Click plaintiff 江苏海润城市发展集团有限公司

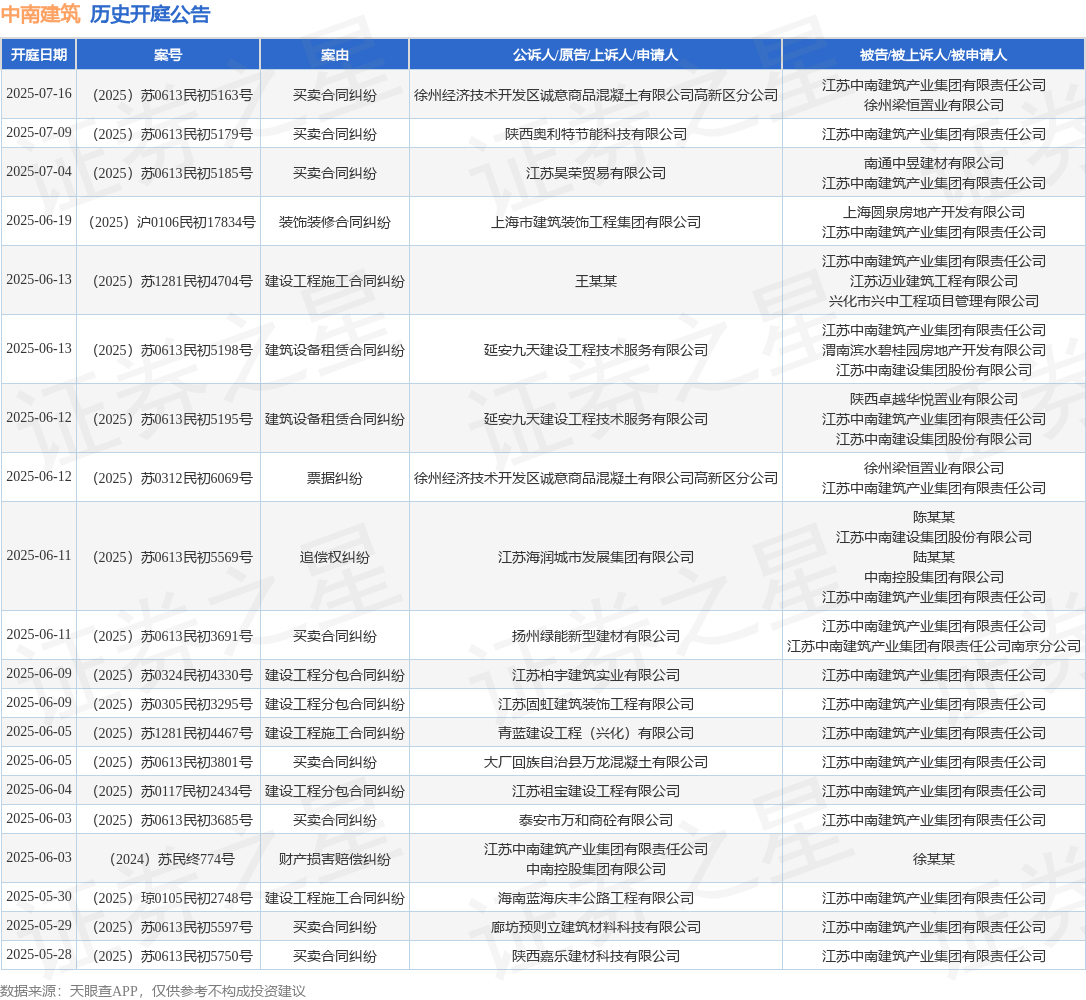[596, 557]
